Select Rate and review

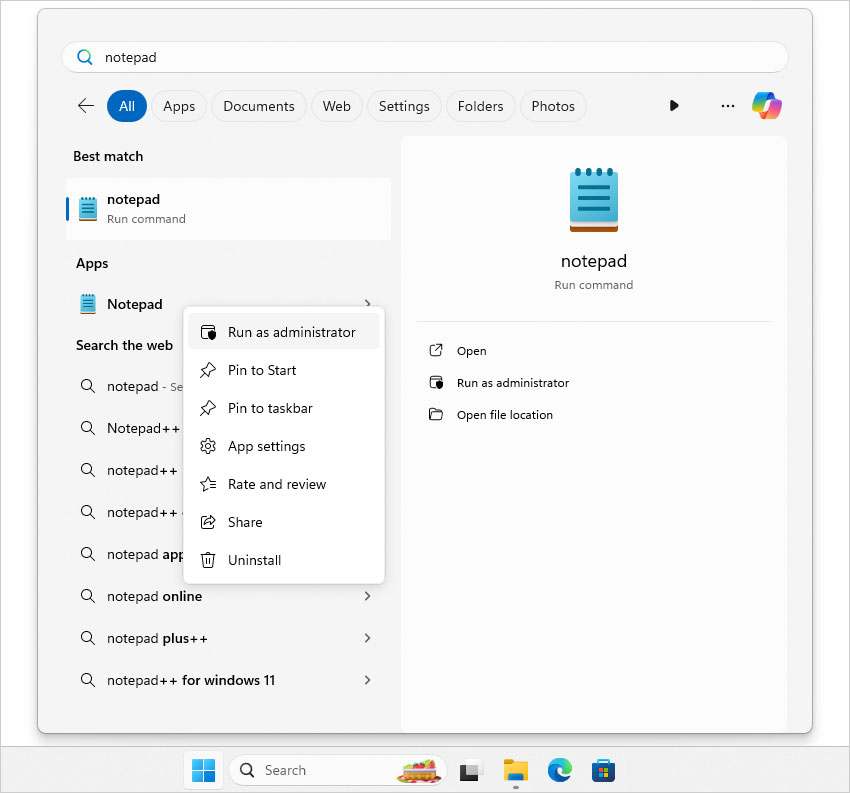click(x=284, y=484)
